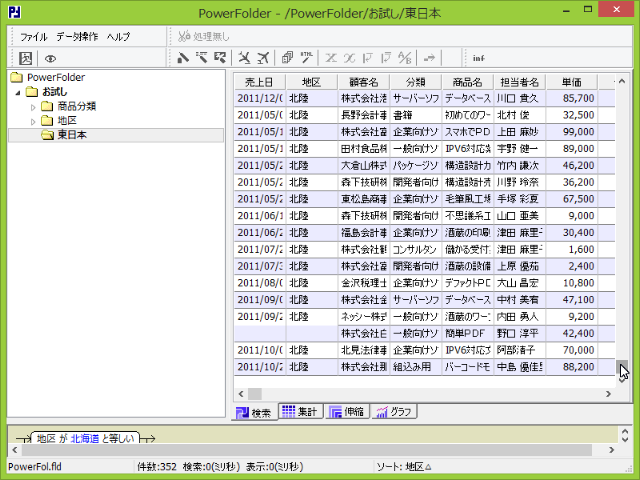Click the 顧客名 column header

[x=364, y=82]
